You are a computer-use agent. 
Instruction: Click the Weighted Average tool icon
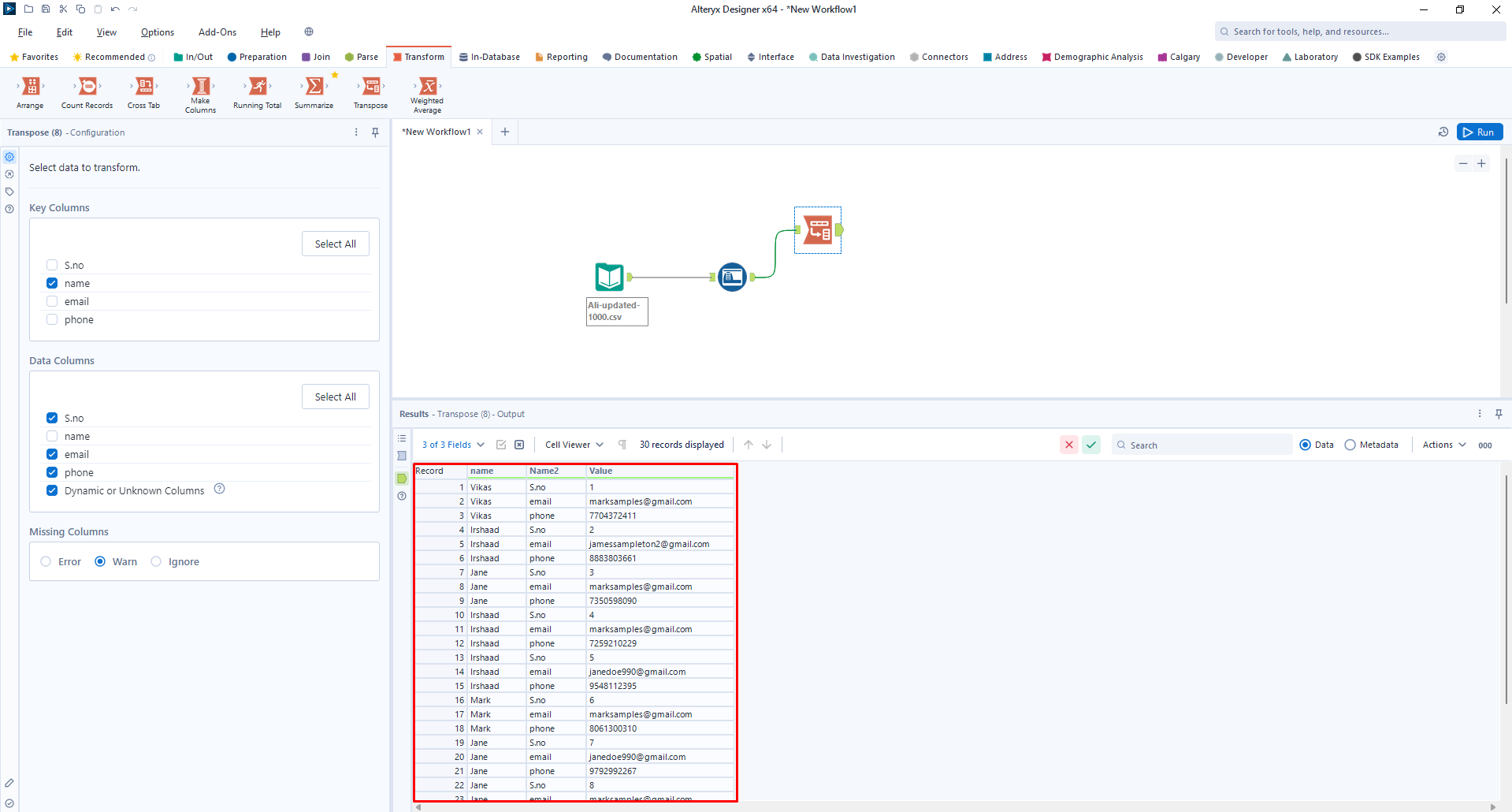427,86
